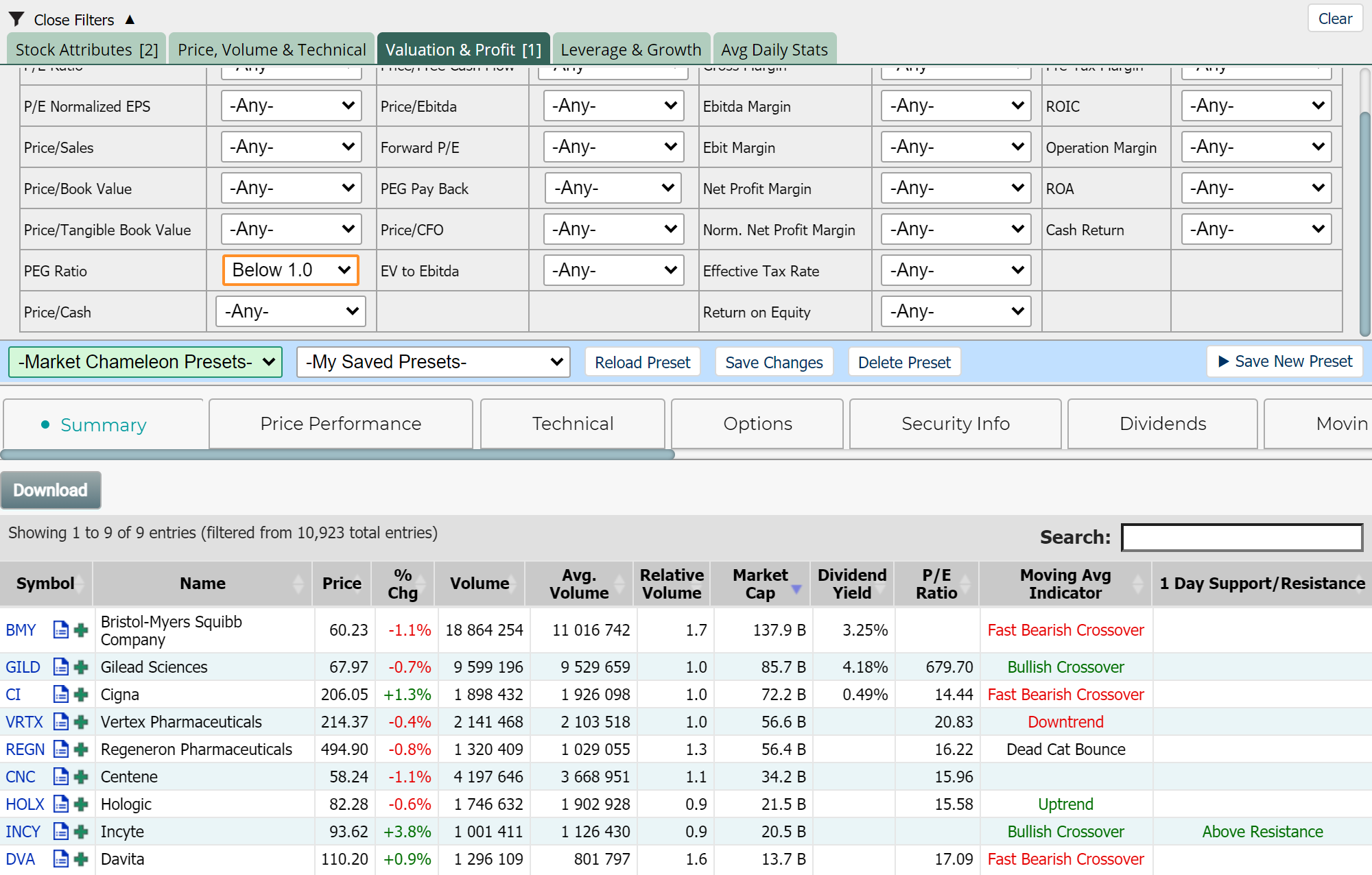Click the Clear filters button
The width and height of the screenshot is (1372, 875).
1335,19
